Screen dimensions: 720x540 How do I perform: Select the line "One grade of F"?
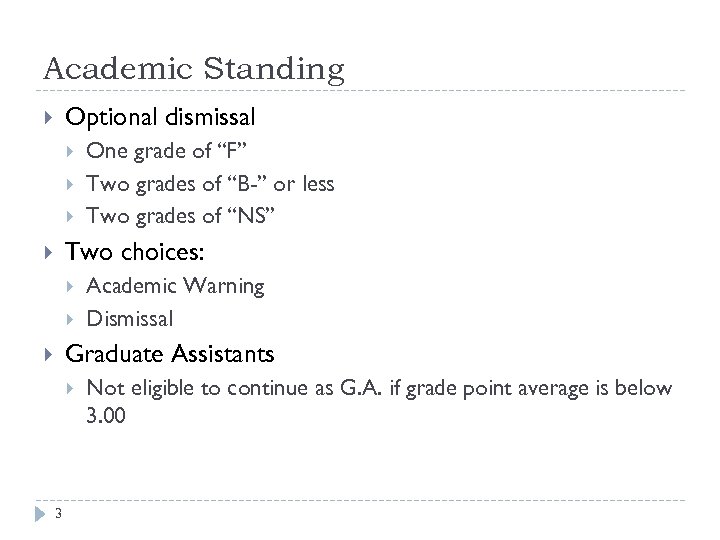pos(167,152)
